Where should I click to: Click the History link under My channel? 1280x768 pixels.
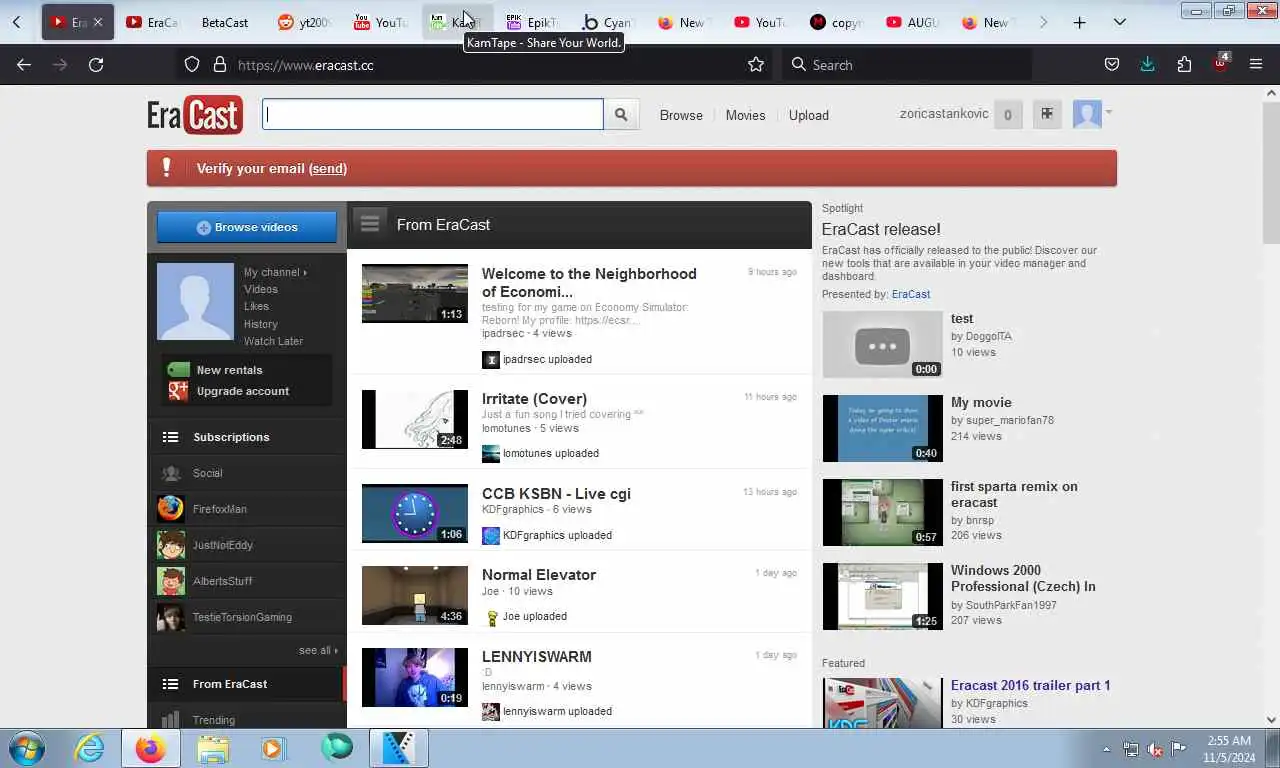pos(261,324)
